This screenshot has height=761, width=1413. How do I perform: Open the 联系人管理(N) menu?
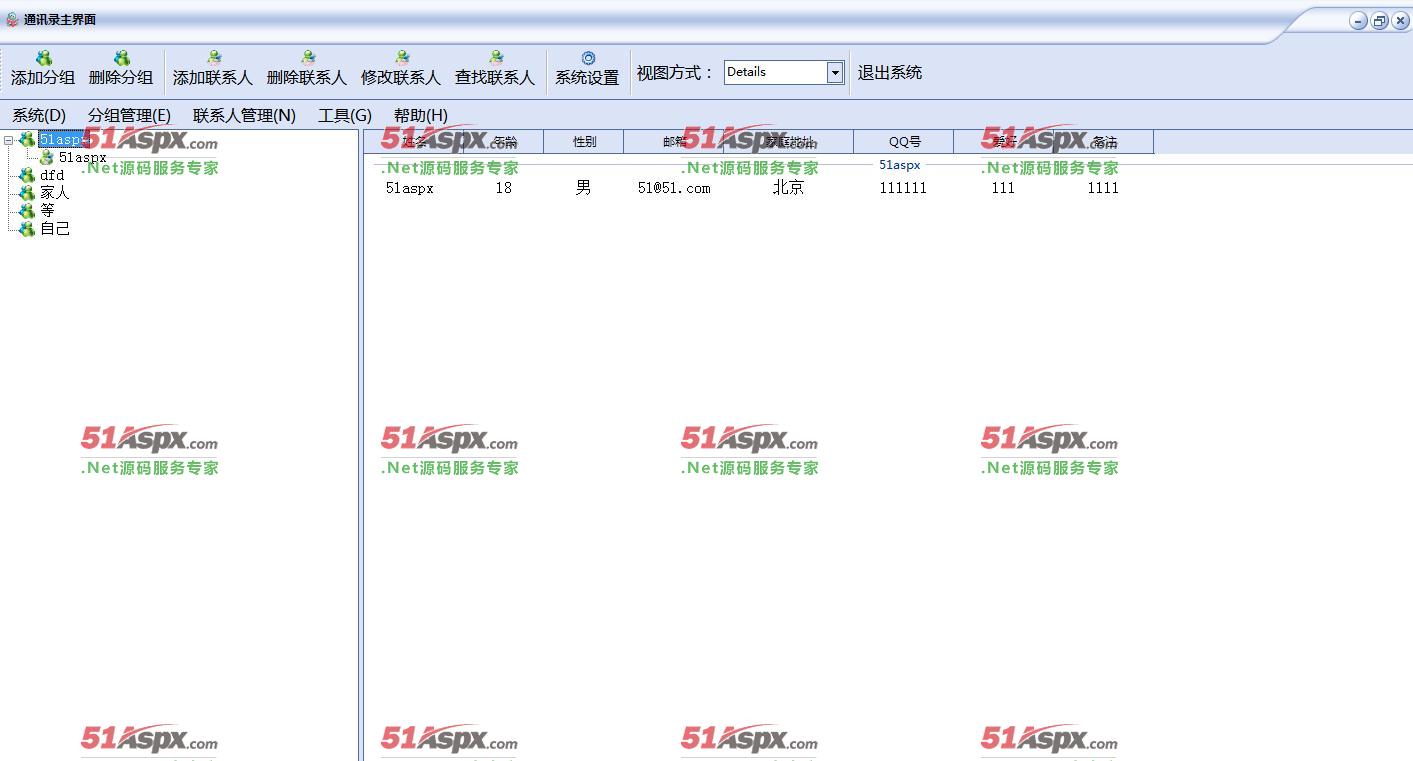244,115
